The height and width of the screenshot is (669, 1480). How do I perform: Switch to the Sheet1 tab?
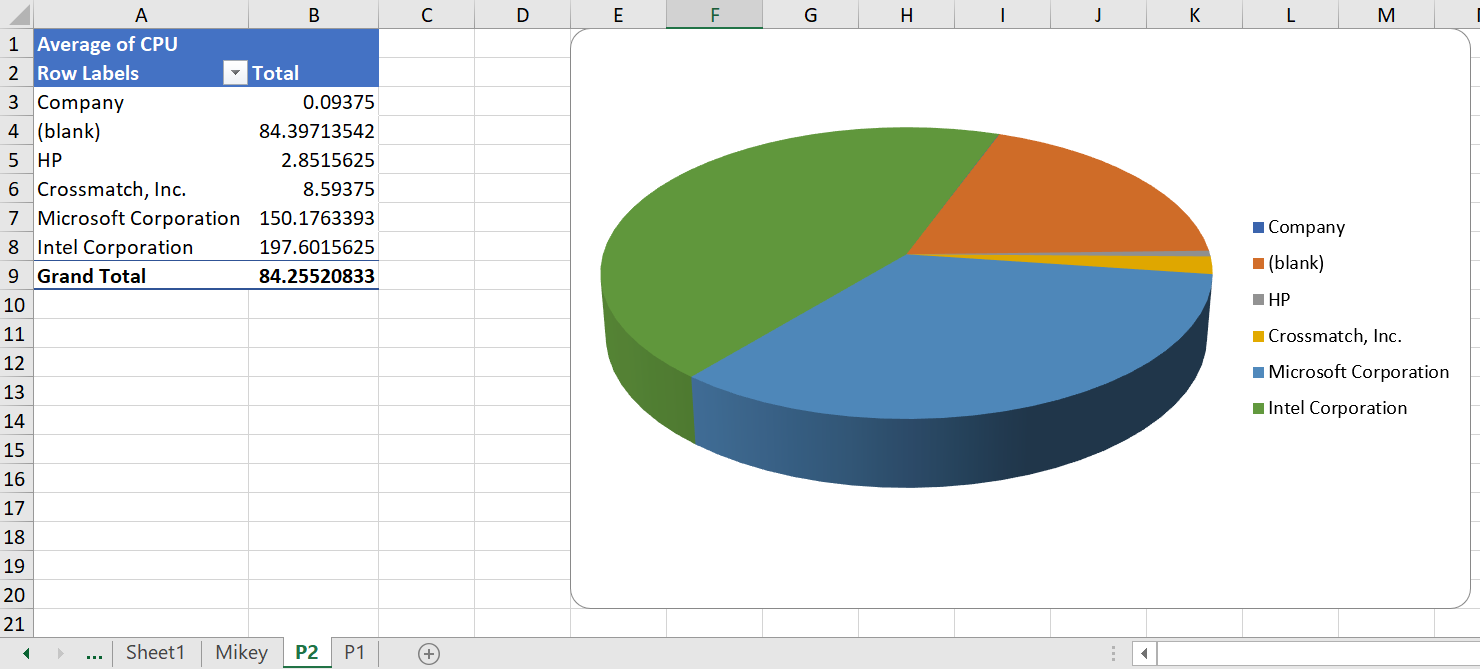[156, 652]
